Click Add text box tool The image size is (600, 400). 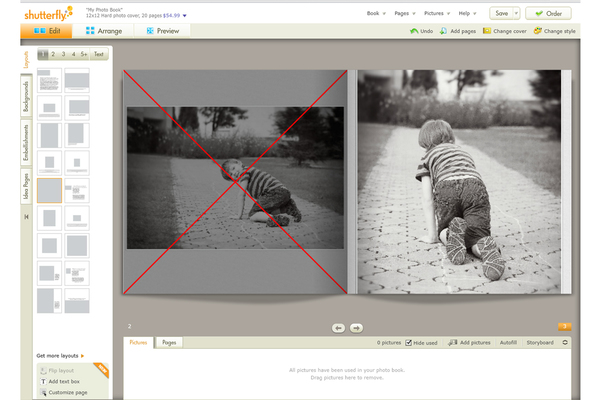66,381
